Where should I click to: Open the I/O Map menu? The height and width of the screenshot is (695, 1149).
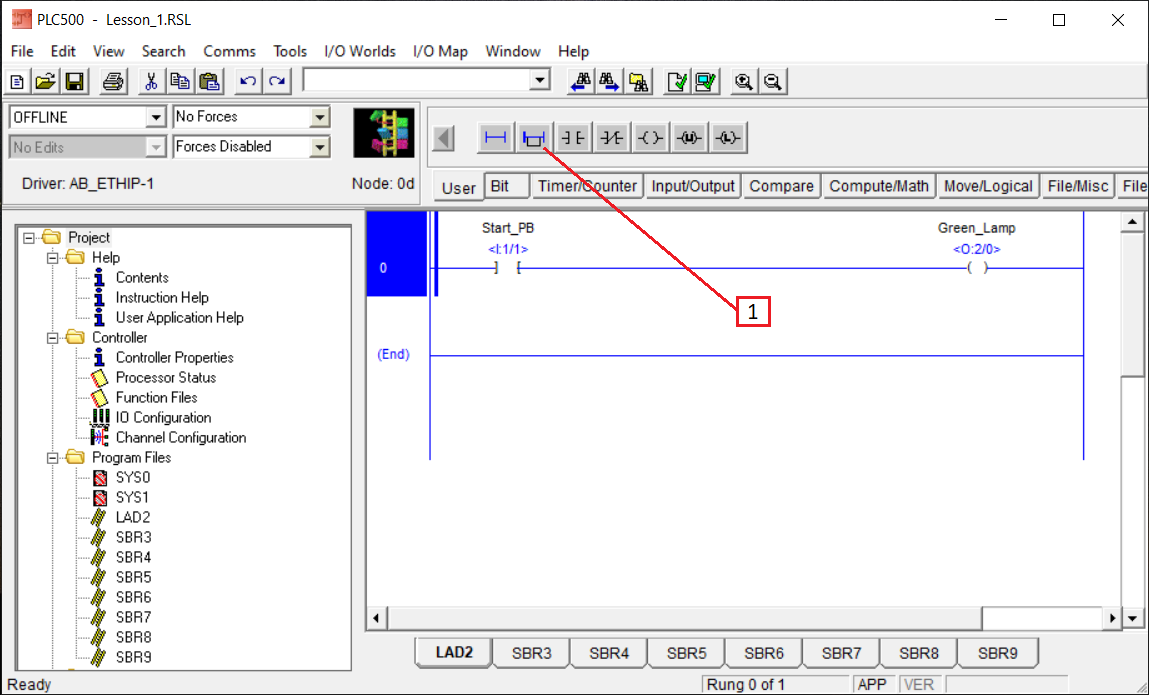(440, 51)
